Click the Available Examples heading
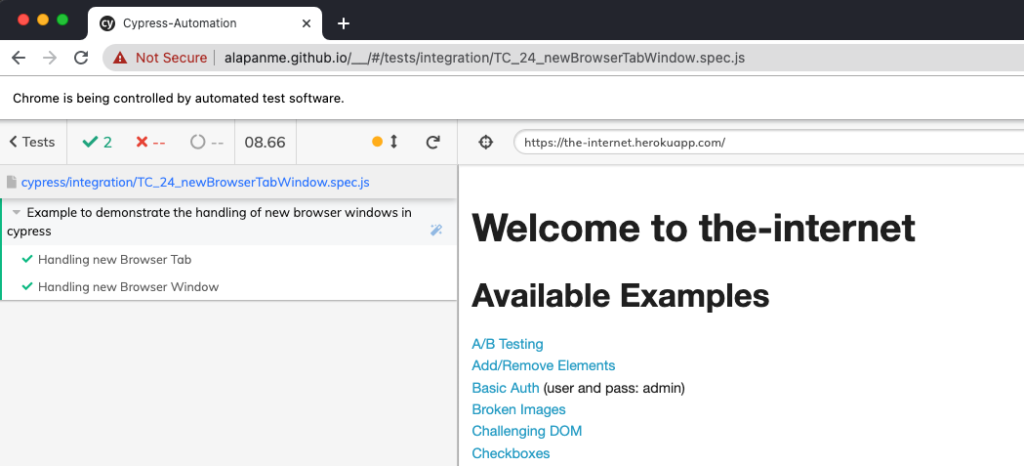The height and width of the screenshot is (466, 1024). point(620,296)
